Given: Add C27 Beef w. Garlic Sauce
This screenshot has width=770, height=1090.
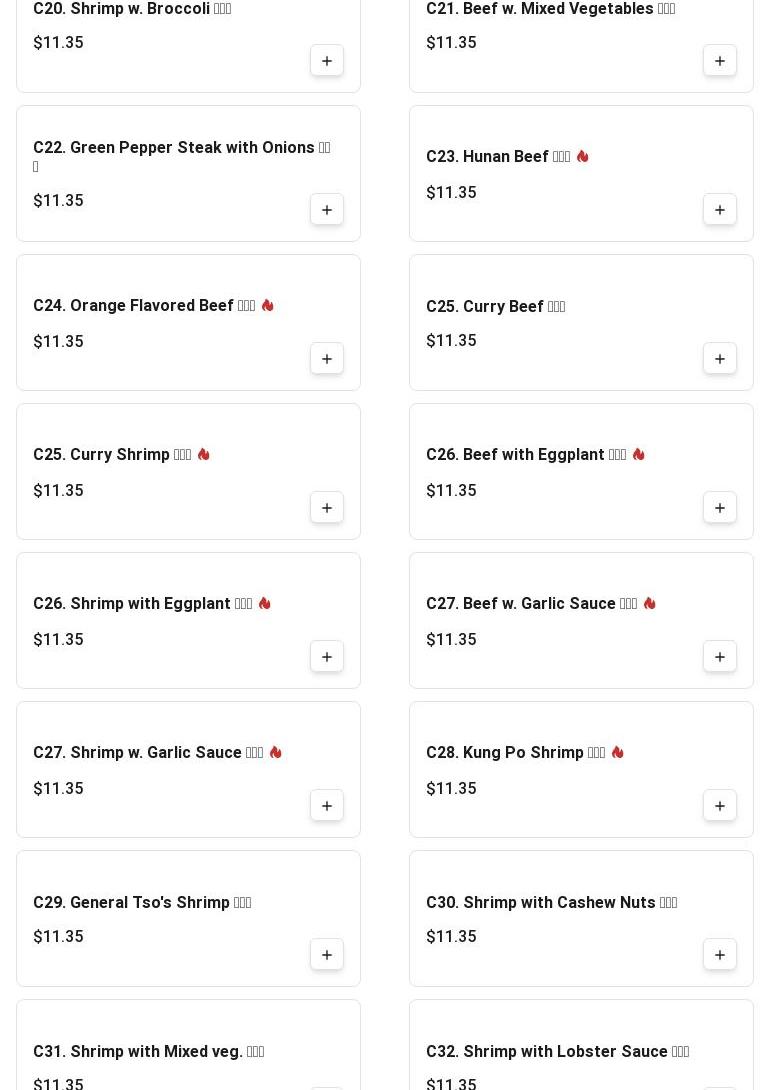Looking at the screenshot, I should [x=720, y=657].
